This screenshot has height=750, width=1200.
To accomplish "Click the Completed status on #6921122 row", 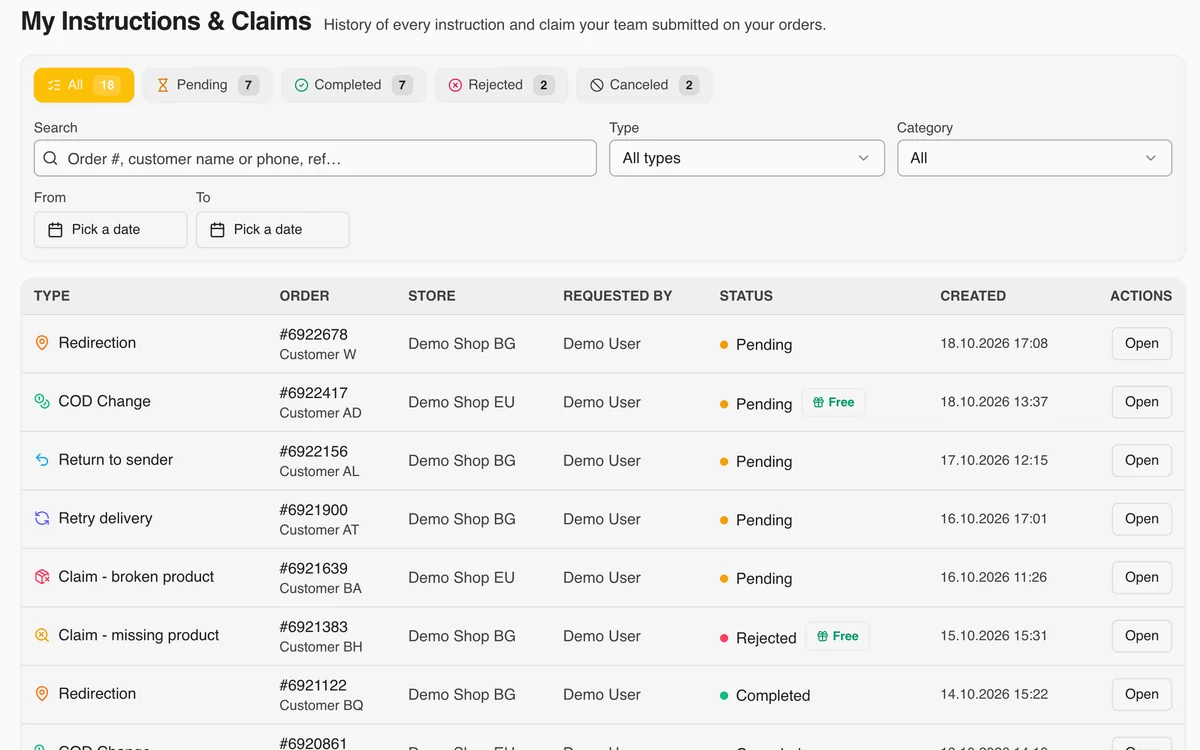I will pos(765,696).
